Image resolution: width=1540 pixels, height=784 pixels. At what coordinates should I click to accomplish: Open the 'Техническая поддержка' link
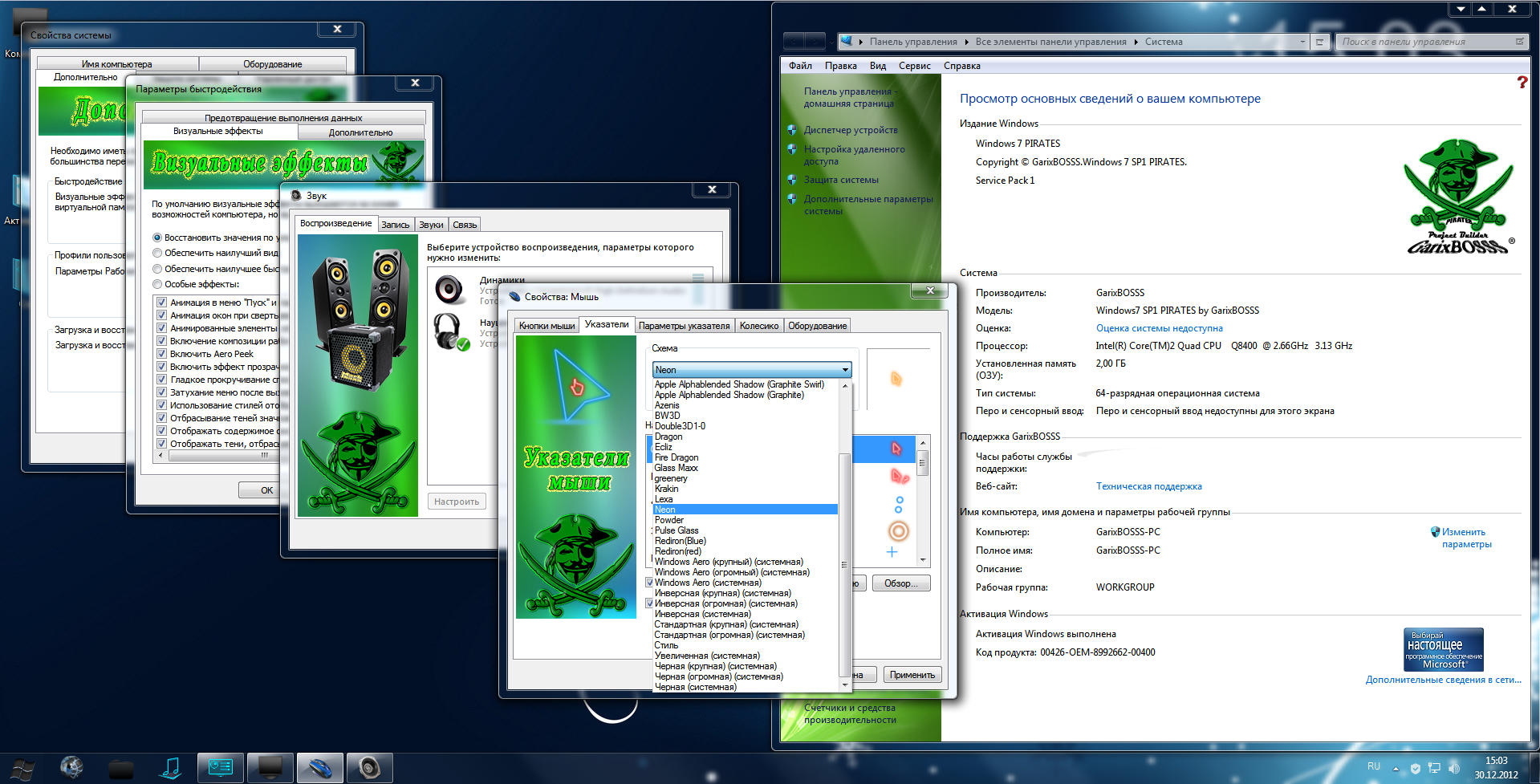[1148, 486]
